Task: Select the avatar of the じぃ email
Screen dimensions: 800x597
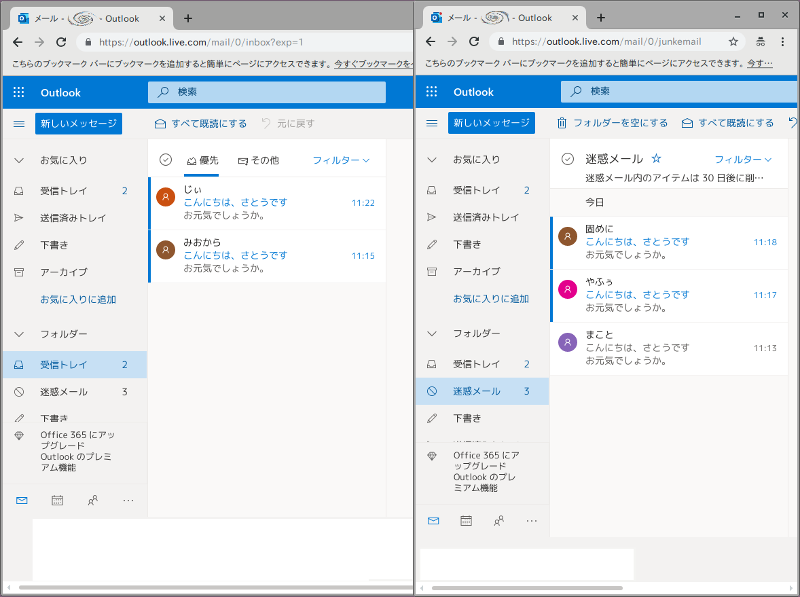Action: tap(166, 196)
